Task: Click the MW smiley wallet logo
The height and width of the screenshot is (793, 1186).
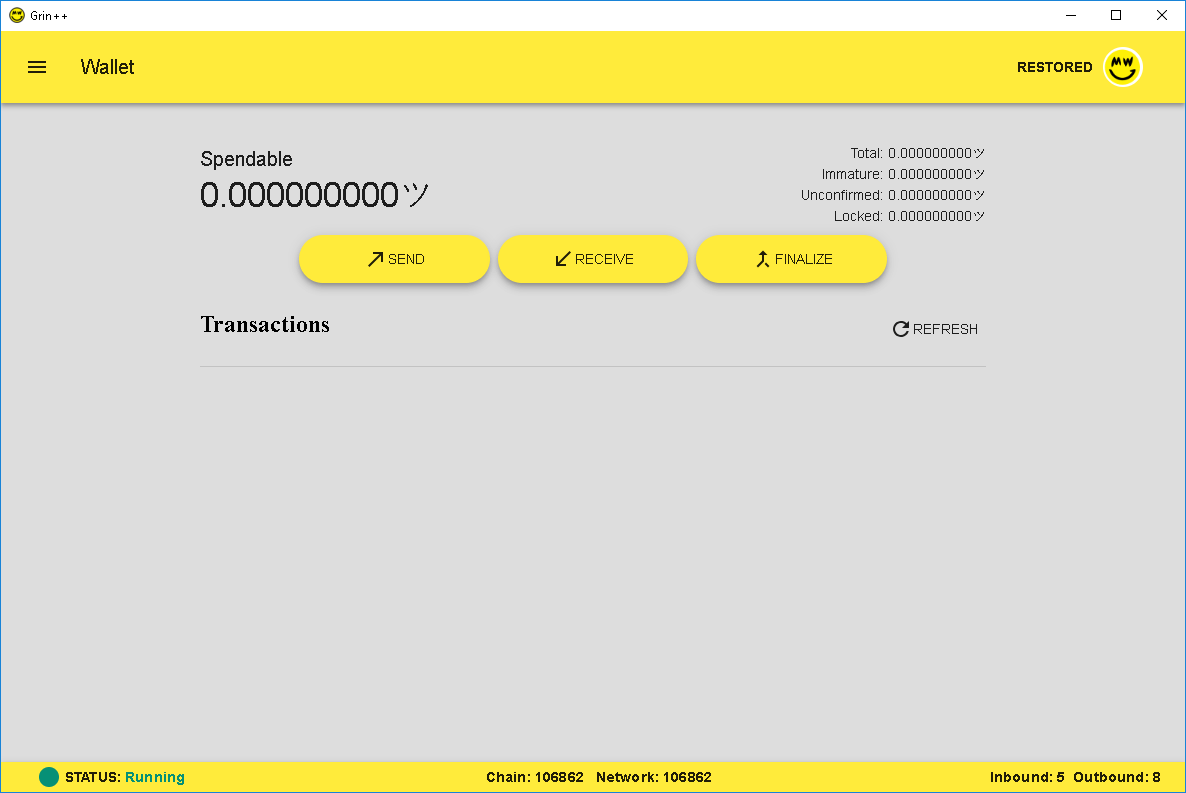Action: (1122, 67)
